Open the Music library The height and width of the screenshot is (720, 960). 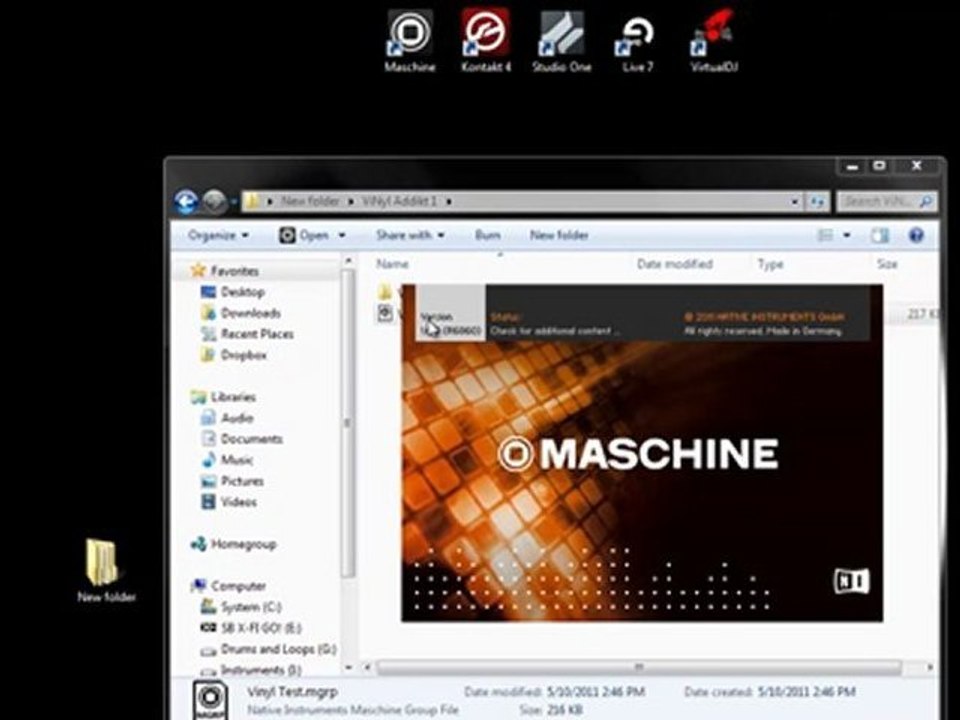click(x=237, y=460)
